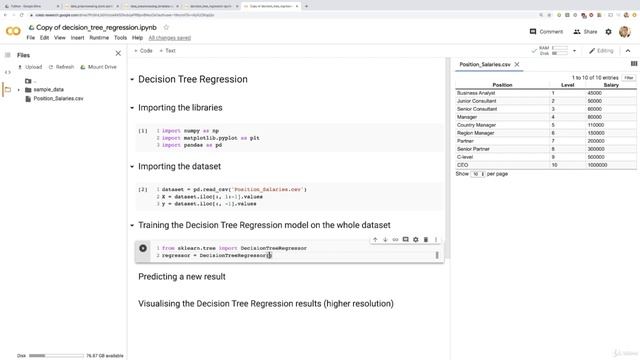Open the Insert menu
Screen dimensions: 640x360
pyautogui.click(x=77, y=38)
